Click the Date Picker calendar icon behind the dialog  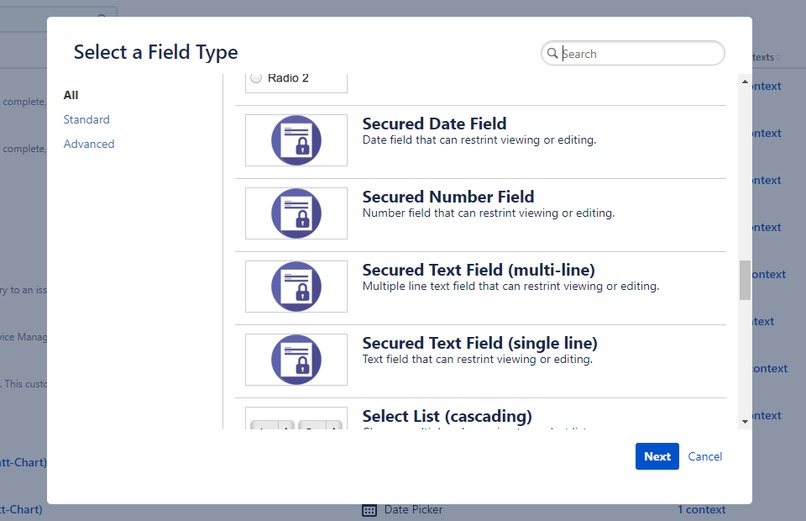(x=369, y=510)
